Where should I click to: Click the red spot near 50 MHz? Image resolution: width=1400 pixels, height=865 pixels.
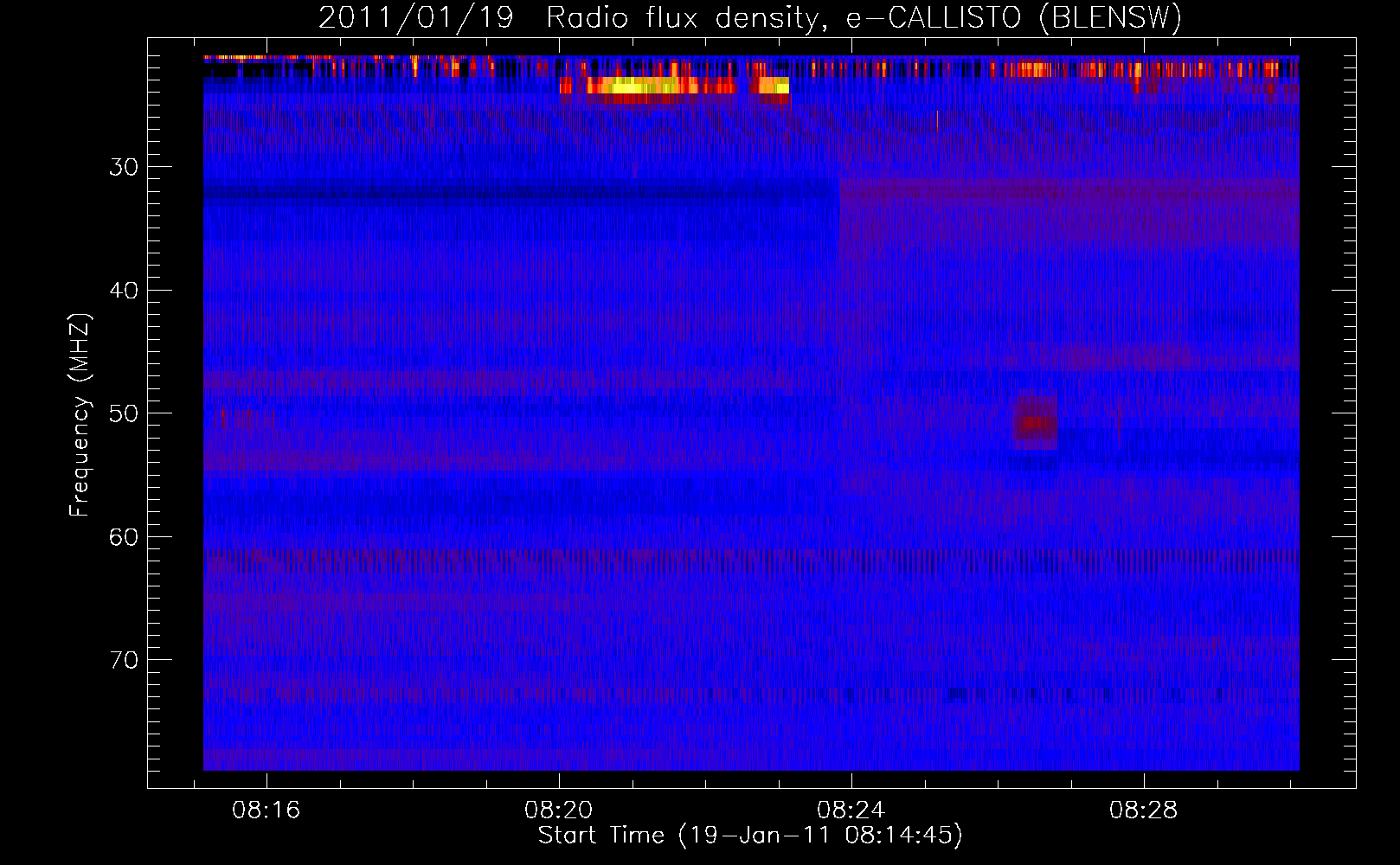1037,423
